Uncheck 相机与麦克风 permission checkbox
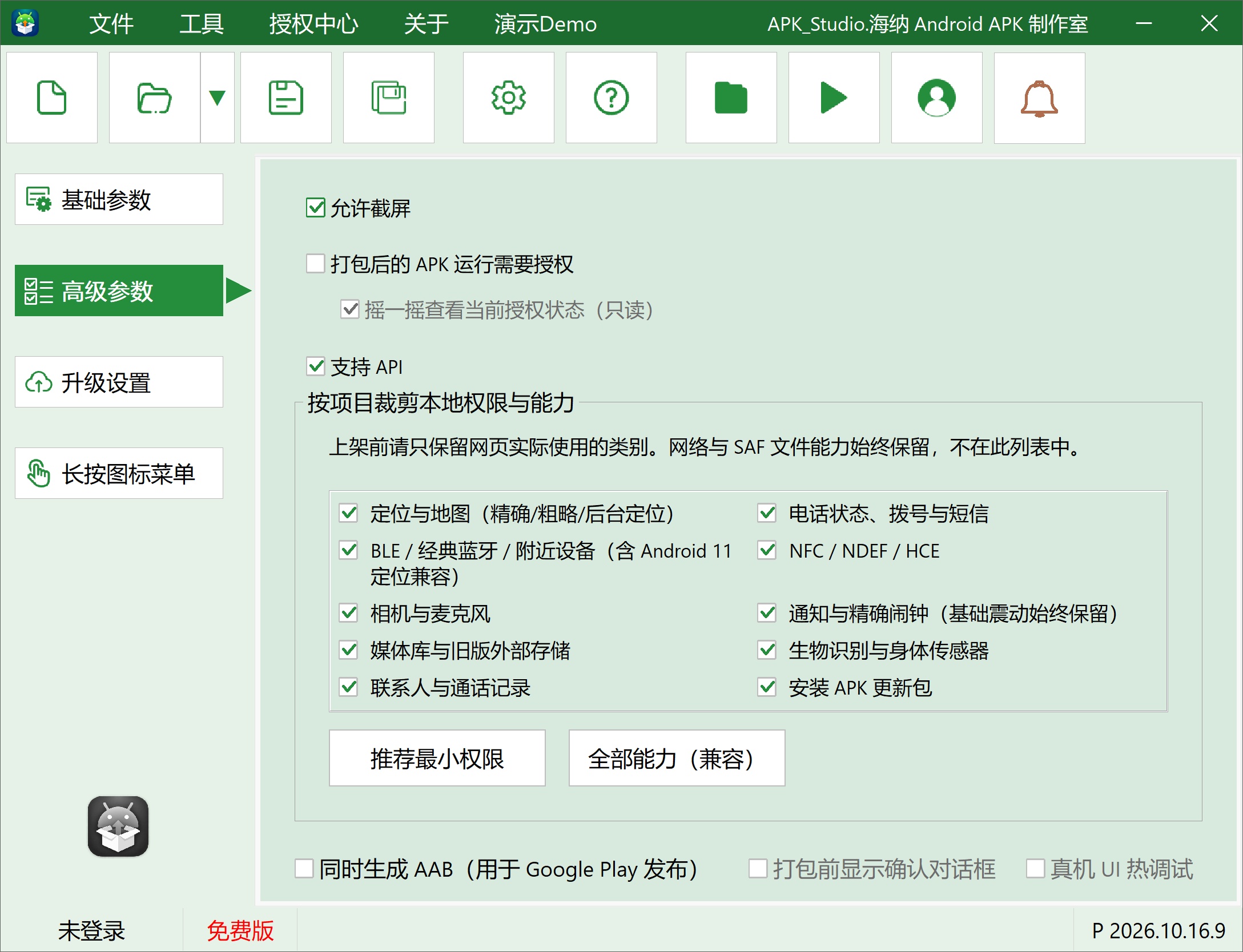Image resolution: width=1243 pixels, height=952 pixels. [348, 613]
